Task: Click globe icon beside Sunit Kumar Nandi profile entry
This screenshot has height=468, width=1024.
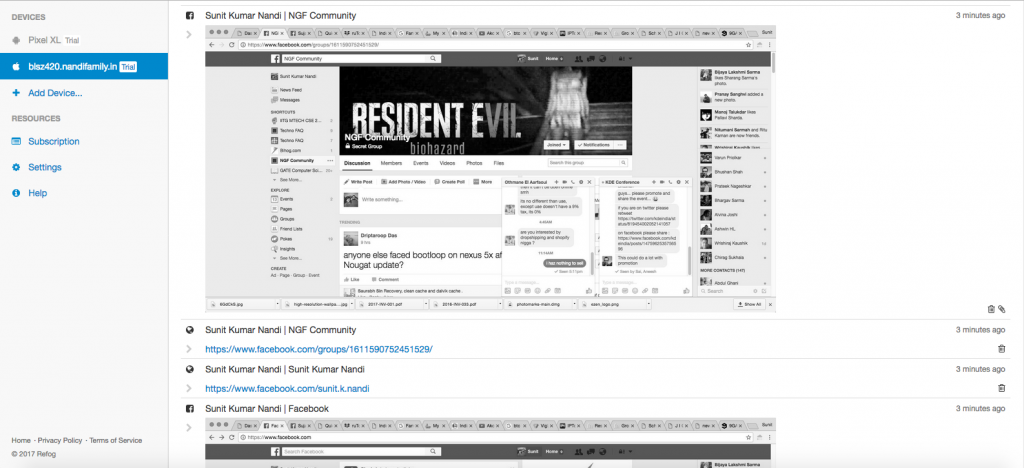Action: click(190, 369)
